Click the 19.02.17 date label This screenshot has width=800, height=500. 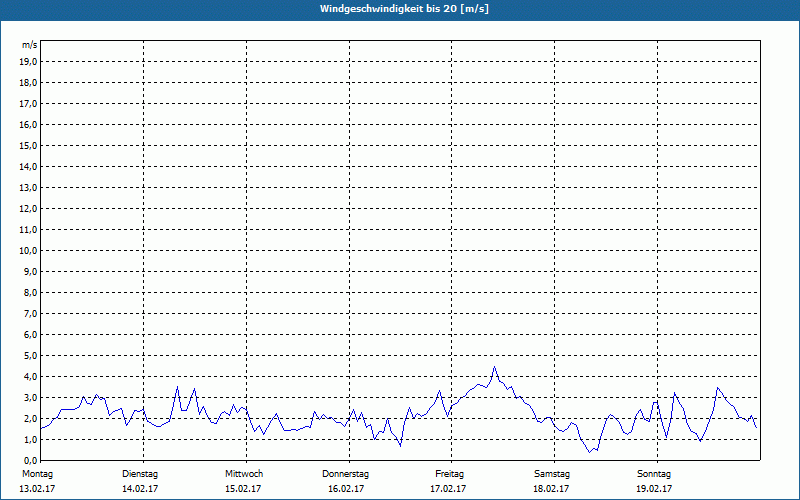point(654,489)
